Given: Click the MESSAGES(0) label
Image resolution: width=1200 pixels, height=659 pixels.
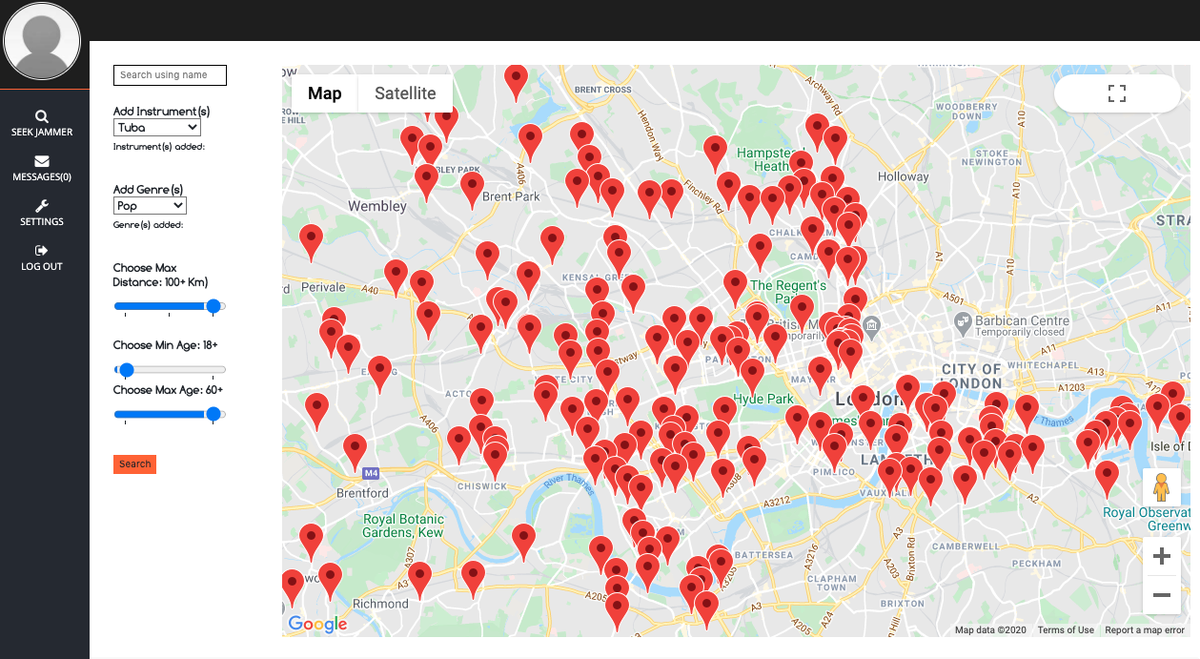Looking at the screenshot, I should (42, 177).
